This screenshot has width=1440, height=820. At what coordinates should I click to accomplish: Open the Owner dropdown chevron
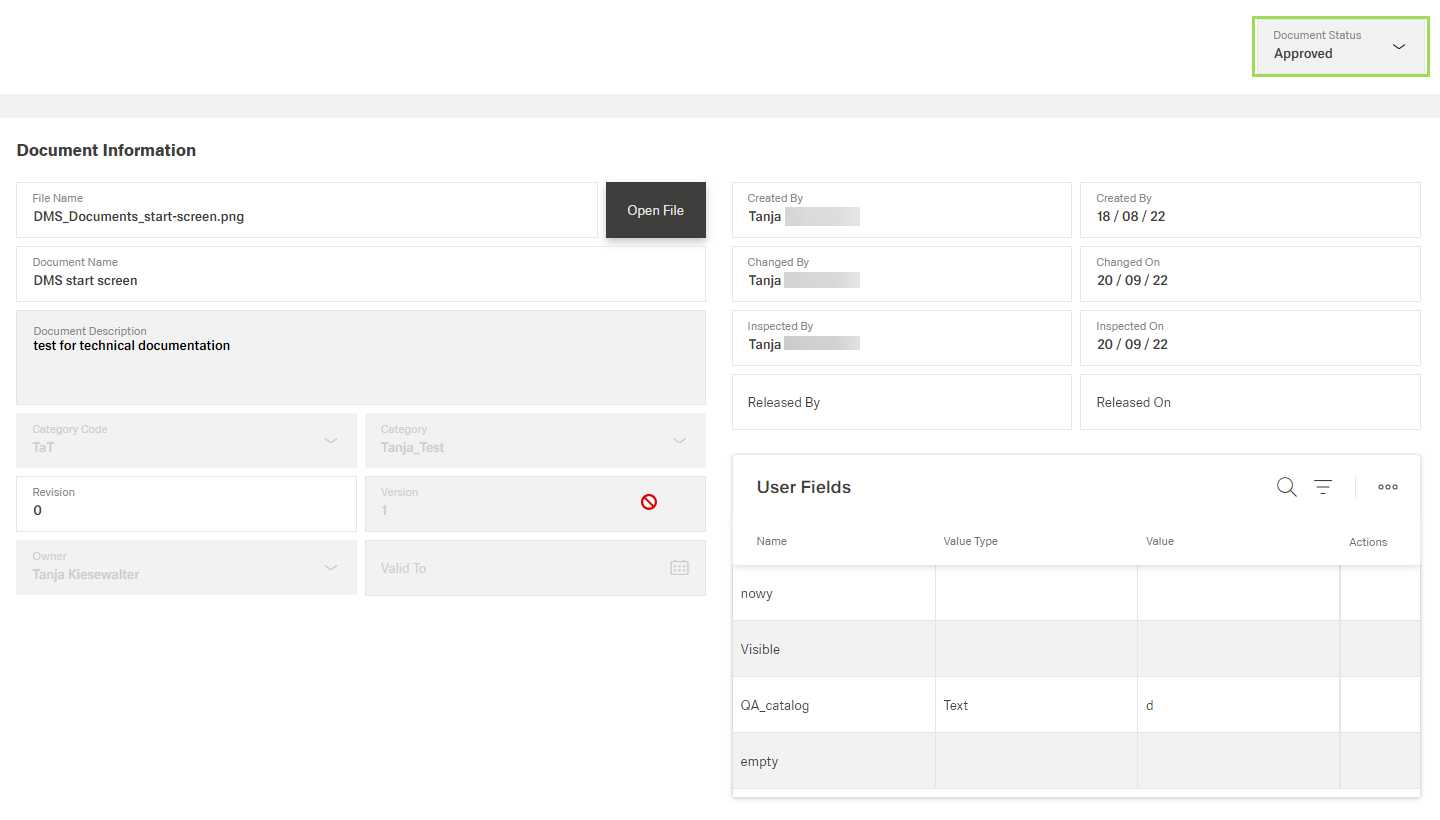(330, 568)
